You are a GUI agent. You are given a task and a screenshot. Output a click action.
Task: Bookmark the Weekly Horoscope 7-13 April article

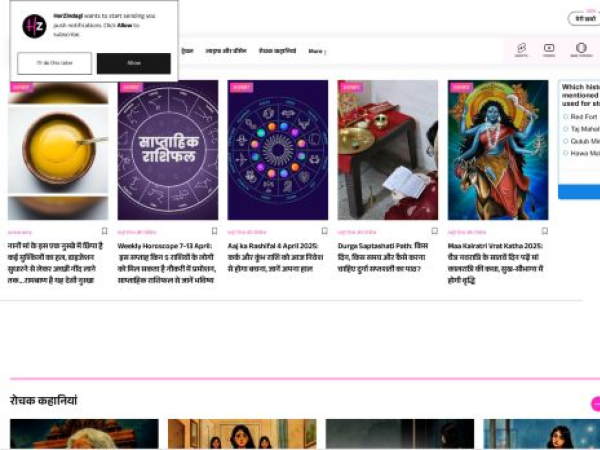click(214, 231)
